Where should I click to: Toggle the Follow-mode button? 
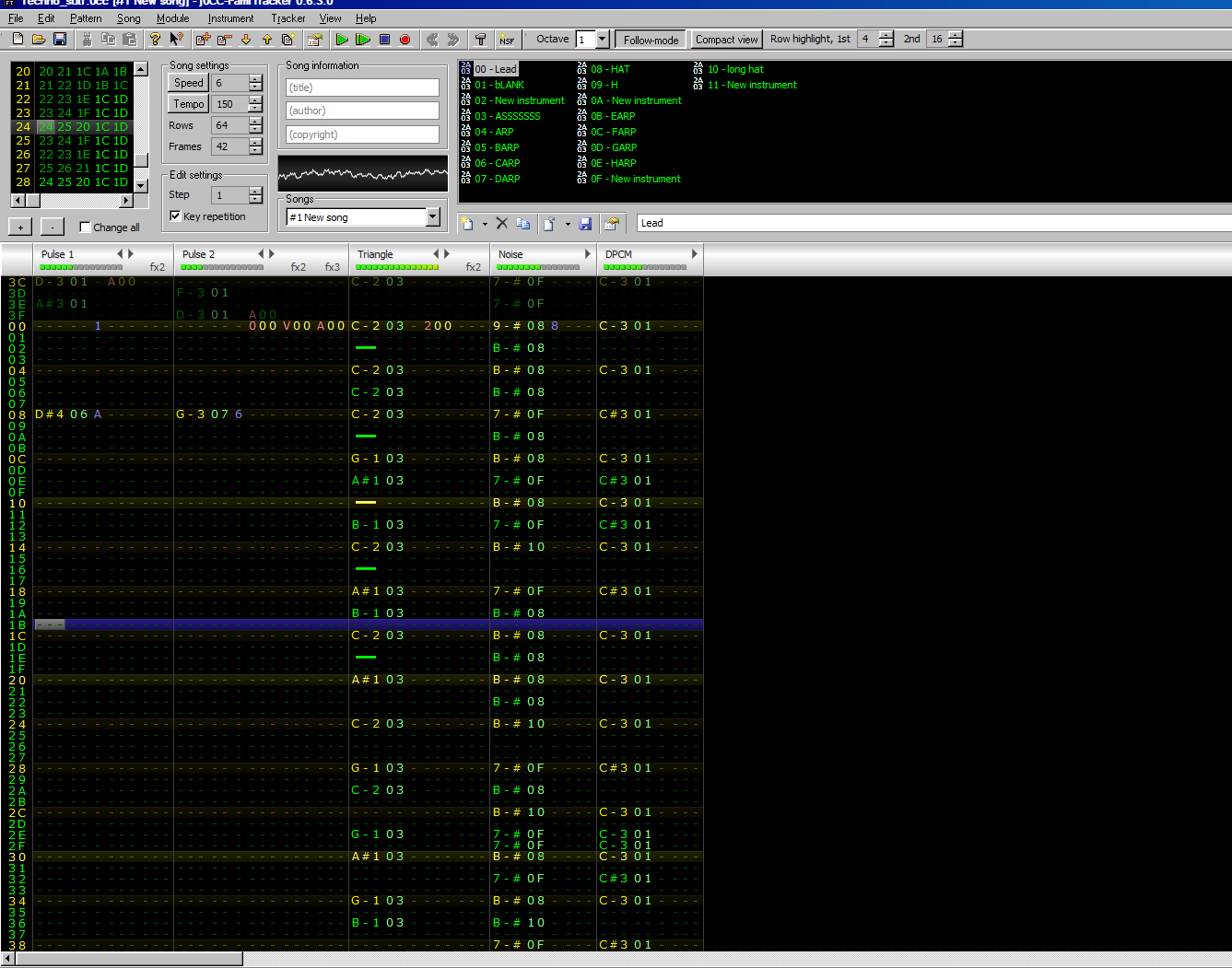651,40
